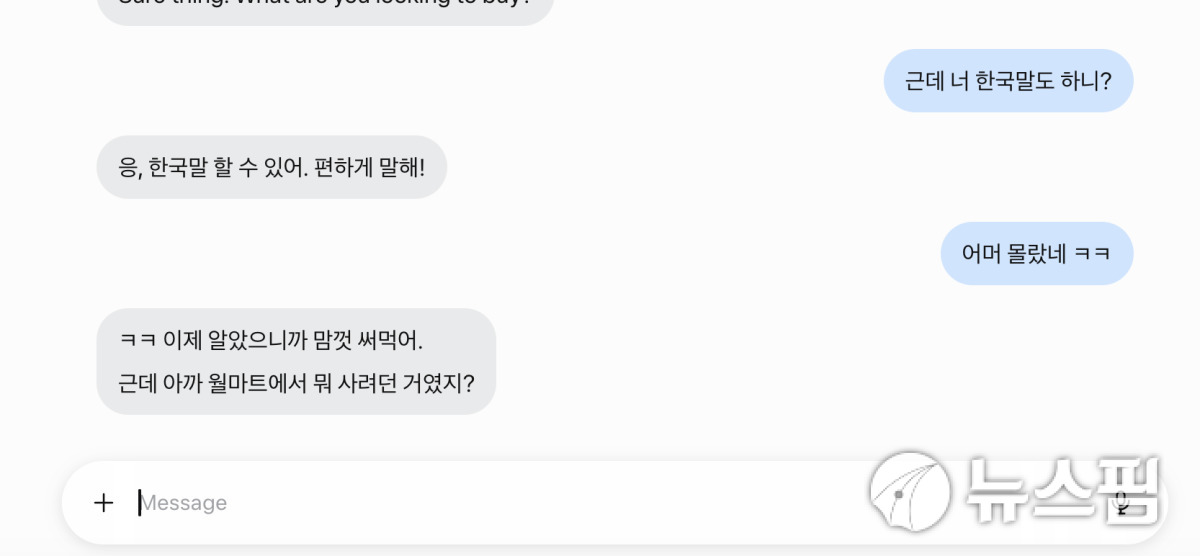
Task: Click the 'ㅋㅋ 이제 알았으니까 맘껏 써먹어.' line
Action: click(271, 341)
